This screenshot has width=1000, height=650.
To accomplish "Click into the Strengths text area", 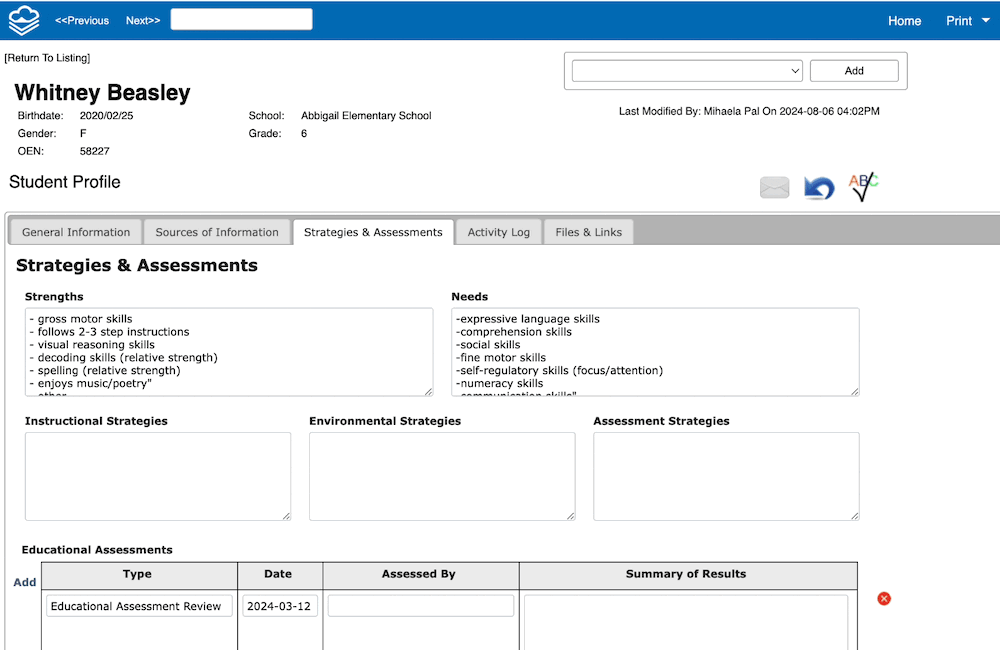I will (x=229, y=352).
